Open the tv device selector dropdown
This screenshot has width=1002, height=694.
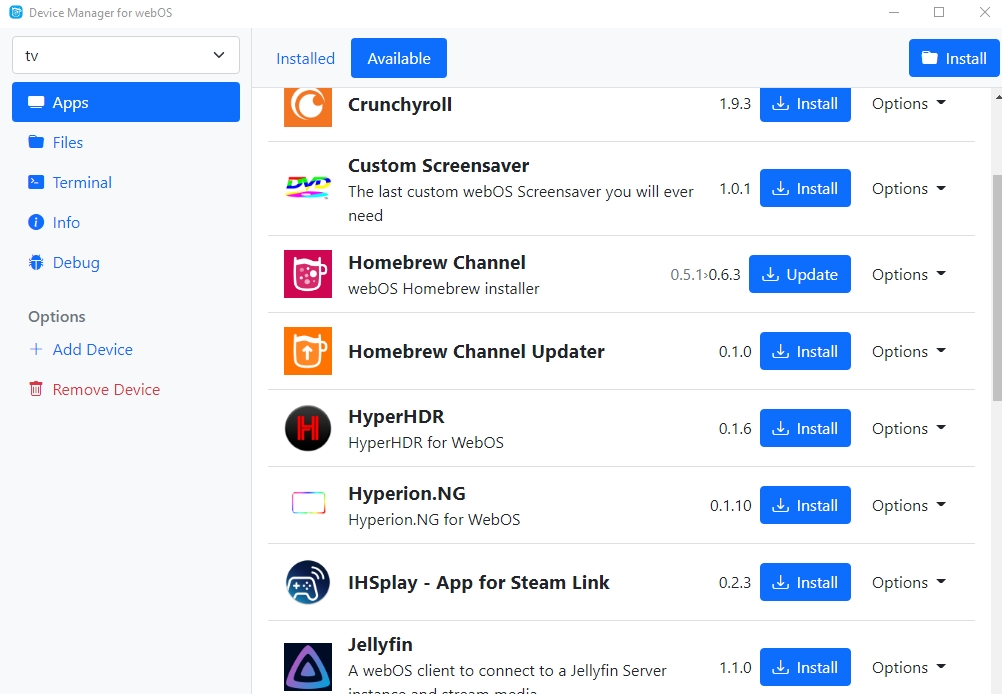(126, 56)
